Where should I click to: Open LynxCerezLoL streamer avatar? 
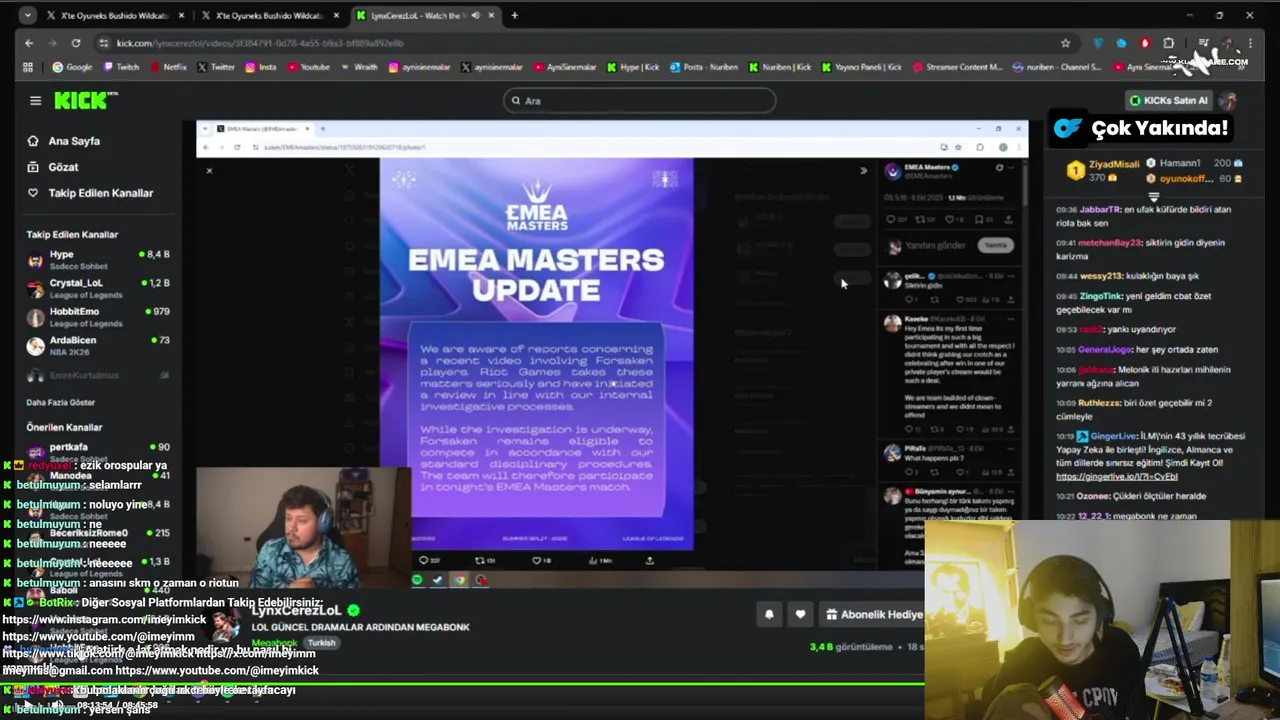[226, 625]
